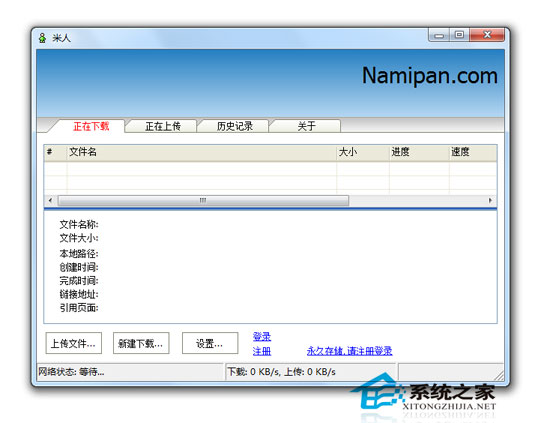Click the green app icon in title bar
This screenshot has width=550, height=423.
click(42, 38)
